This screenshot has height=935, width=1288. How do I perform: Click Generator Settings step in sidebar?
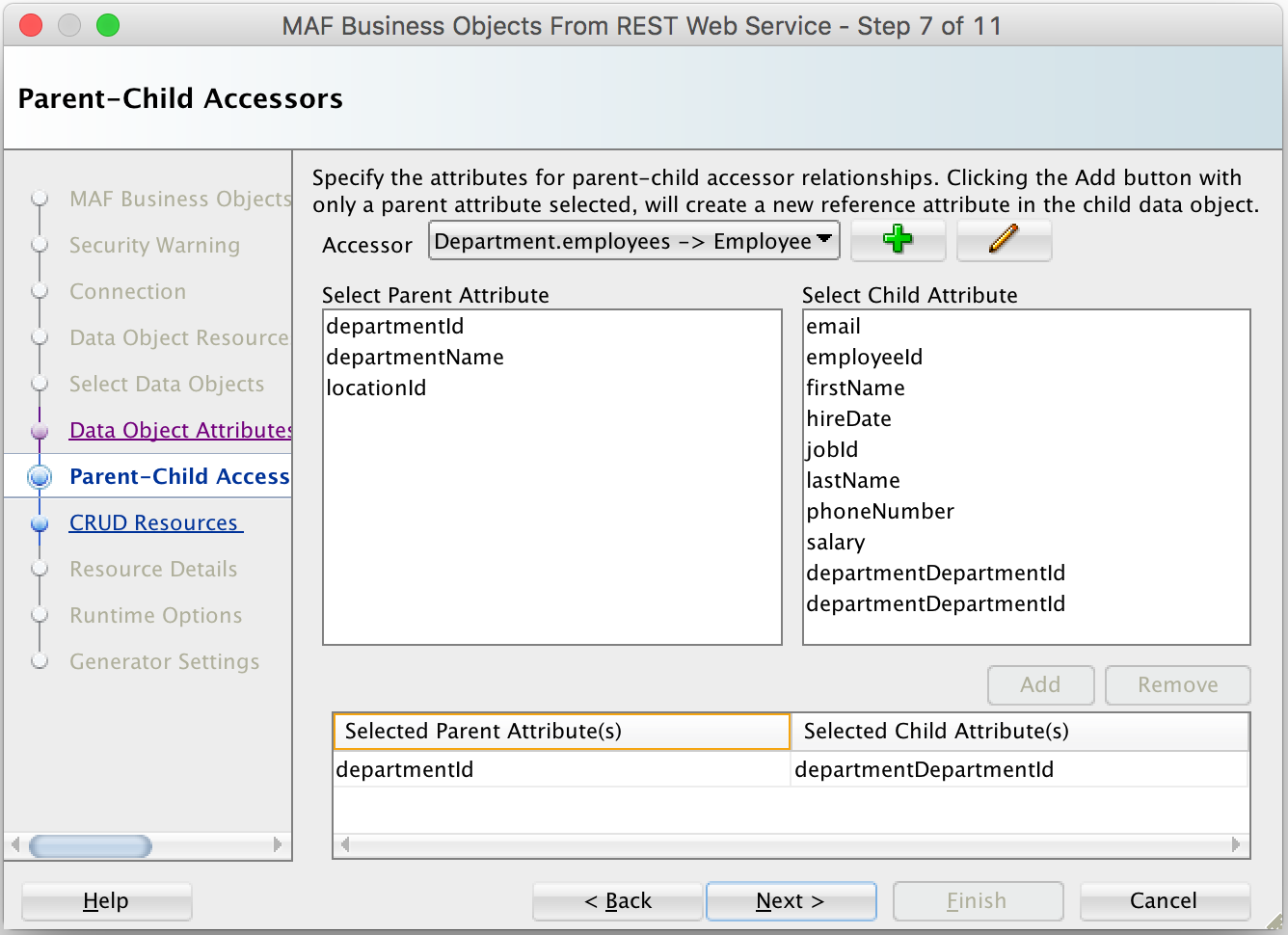[164, 661]
